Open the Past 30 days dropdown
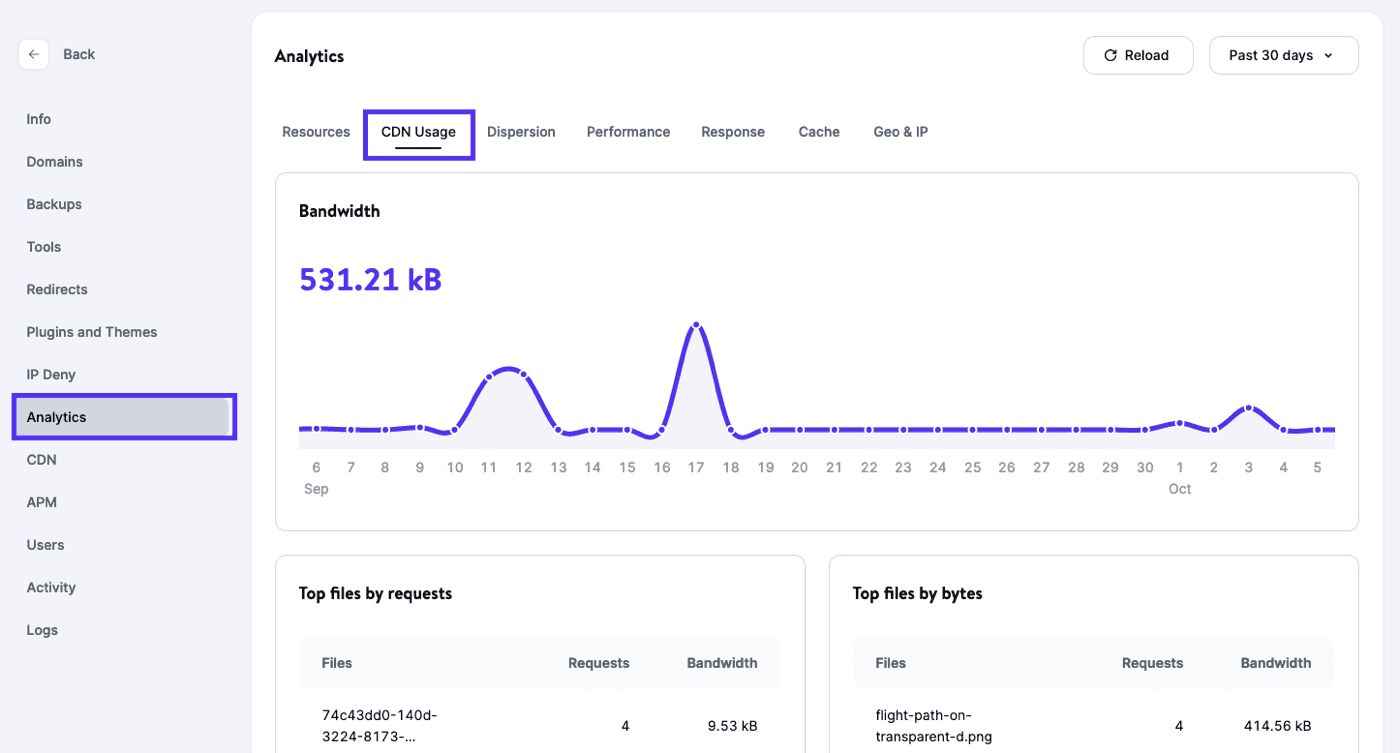 (x=1283, y=55)
